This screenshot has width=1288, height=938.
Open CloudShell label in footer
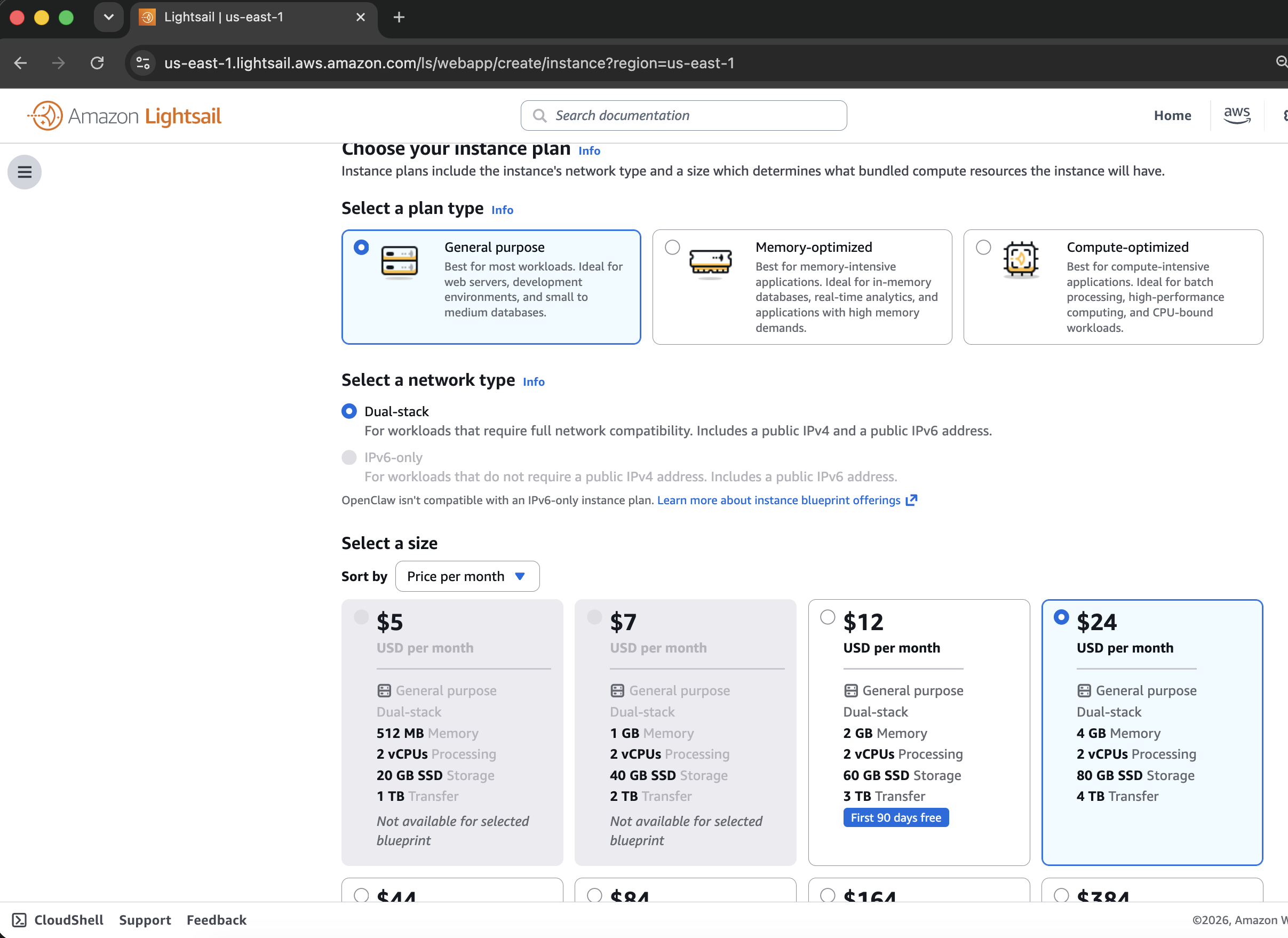point(69,920)
